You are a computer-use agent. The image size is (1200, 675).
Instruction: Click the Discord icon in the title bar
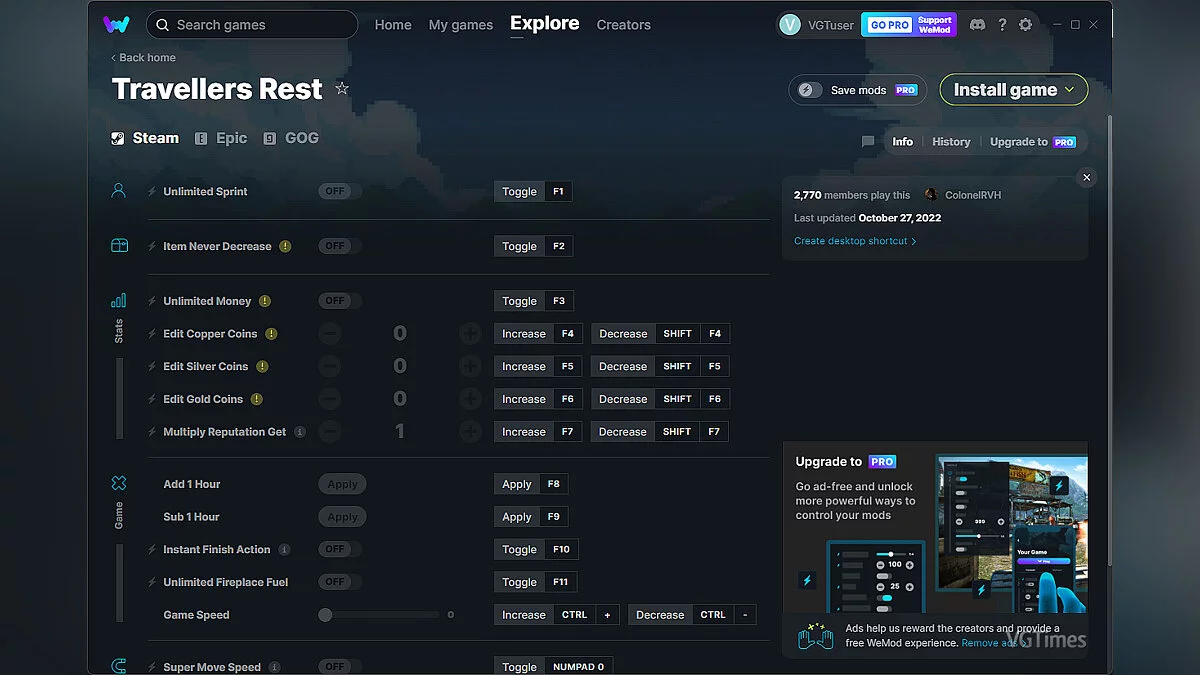pyautogui.click(x=977, y=24)
